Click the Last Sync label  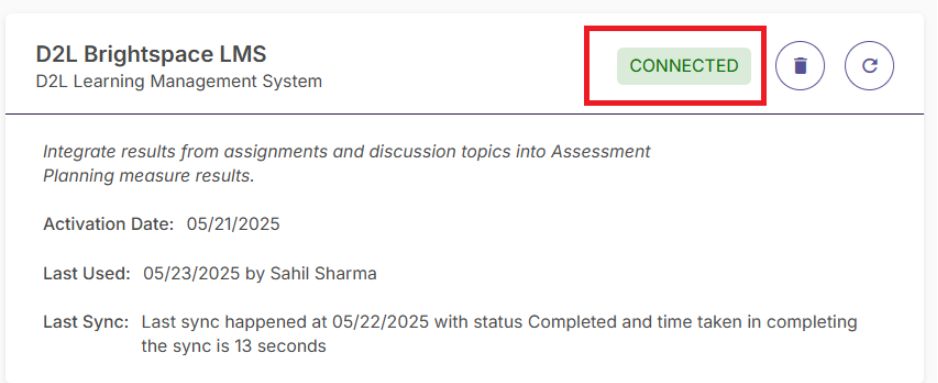coord(86,323)
